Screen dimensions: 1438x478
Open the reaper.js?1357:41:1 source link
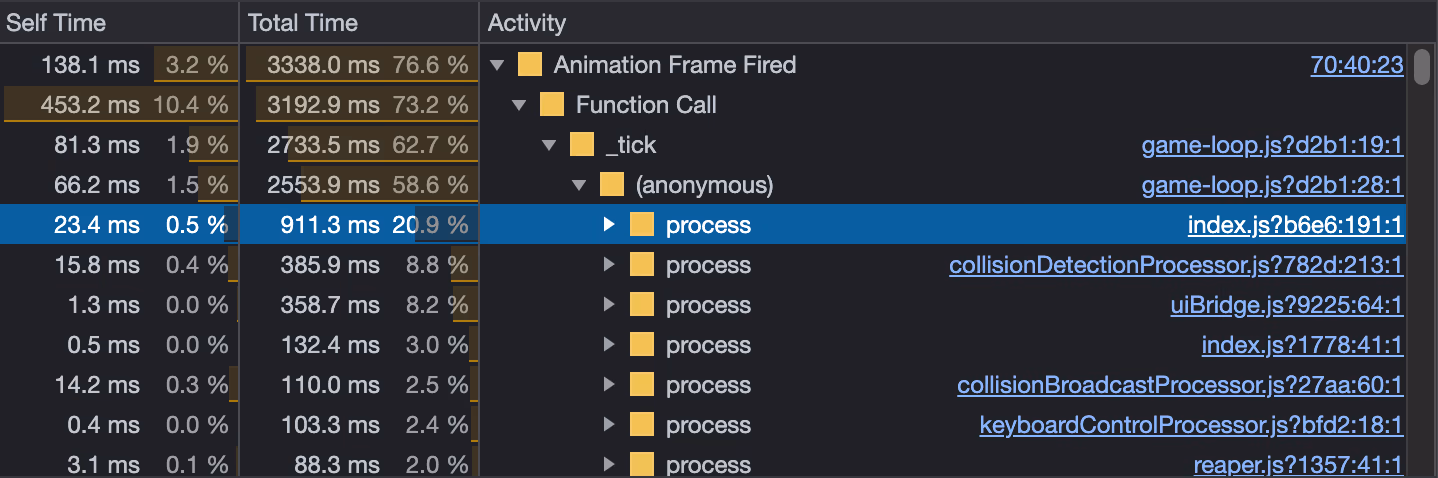coord(1298,466)
